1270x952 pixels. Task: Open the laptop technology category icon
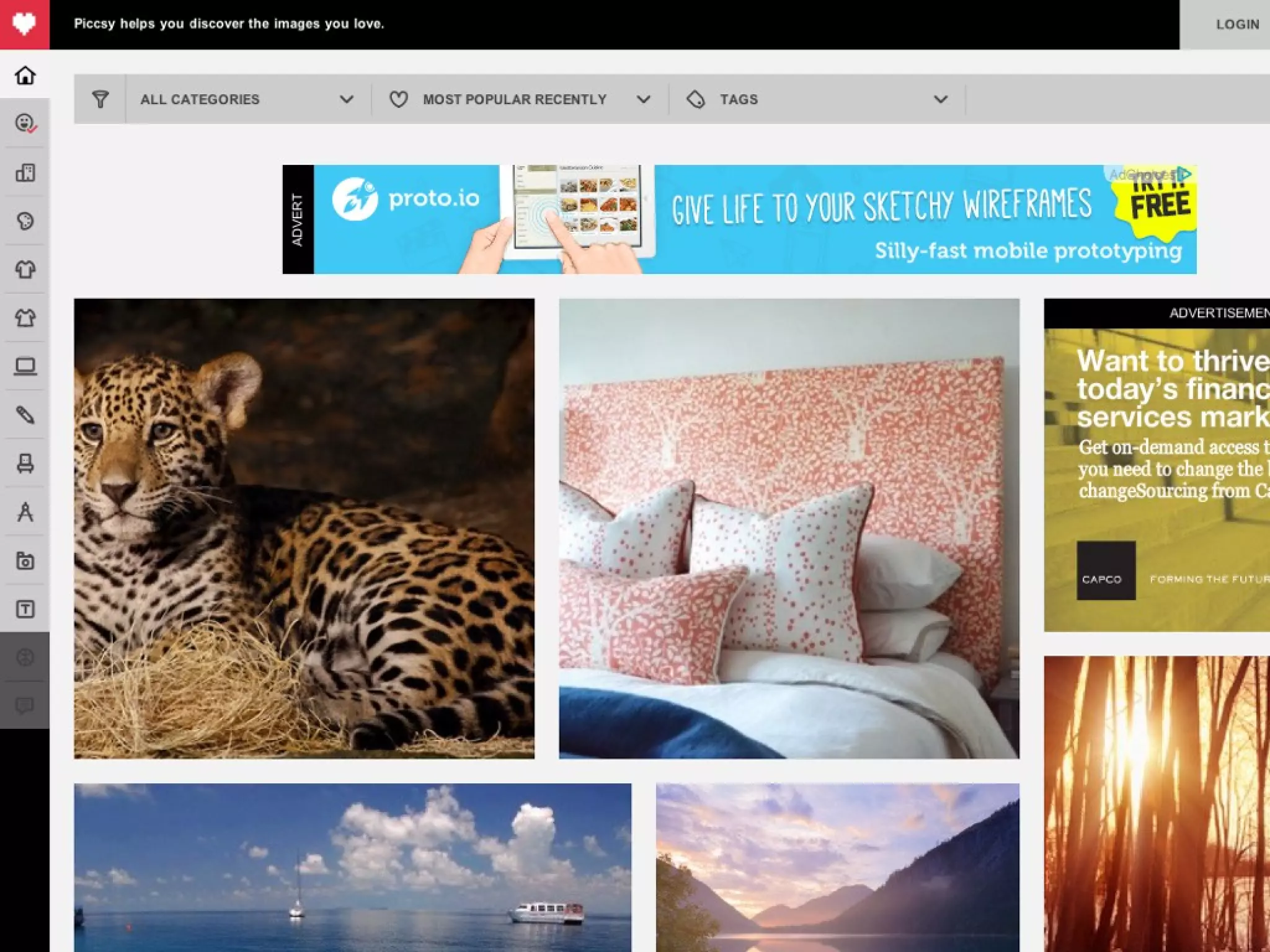tap(25, 366)
